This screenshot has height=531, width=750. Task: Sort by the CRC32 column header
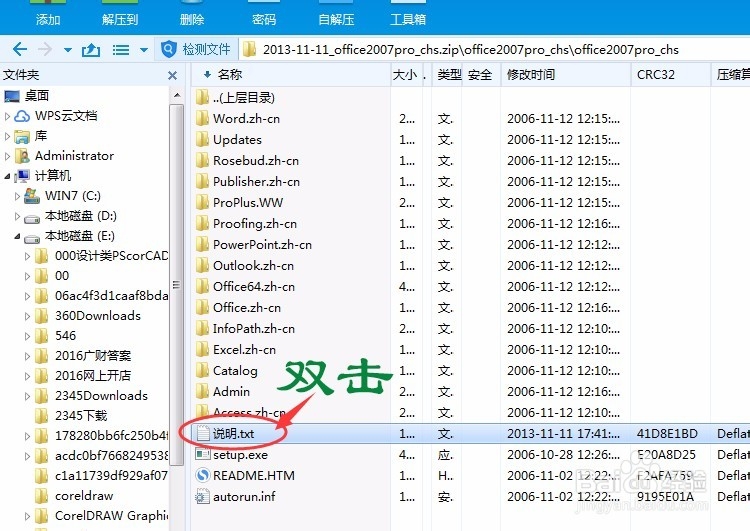(x=656, y=75)
